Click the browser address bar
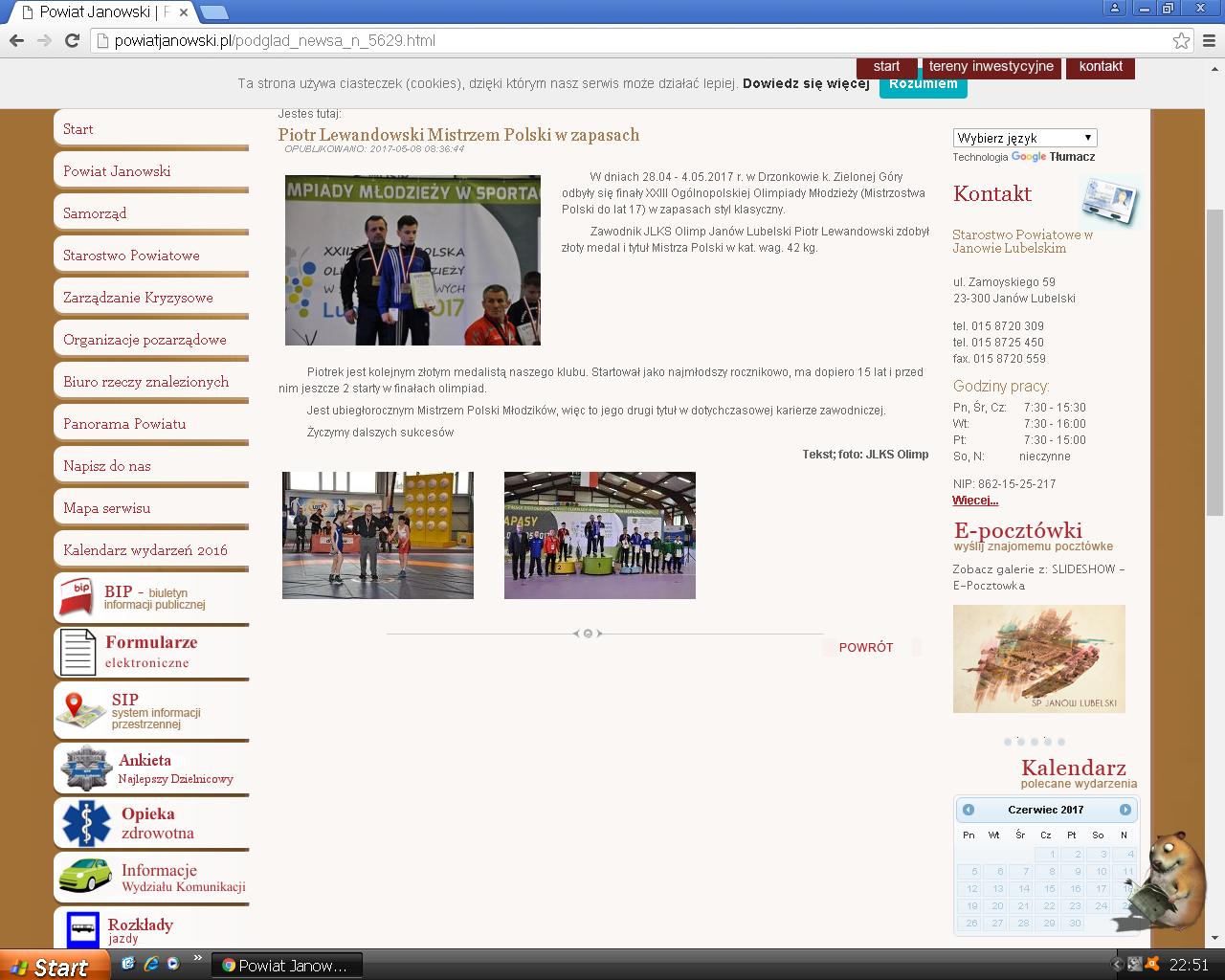Screen dimensions: 1225x980 click(x=632, y=40)
